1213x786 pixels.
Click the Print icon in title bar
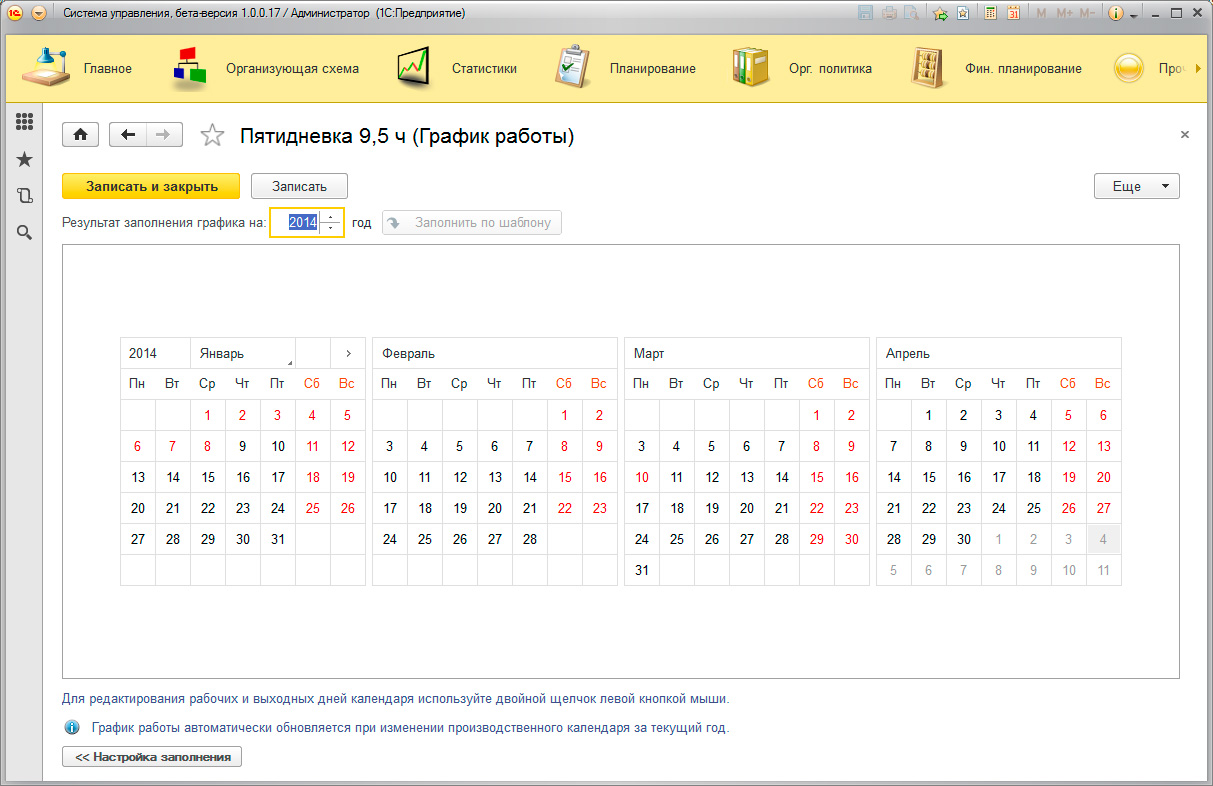(x=888, y=14)
